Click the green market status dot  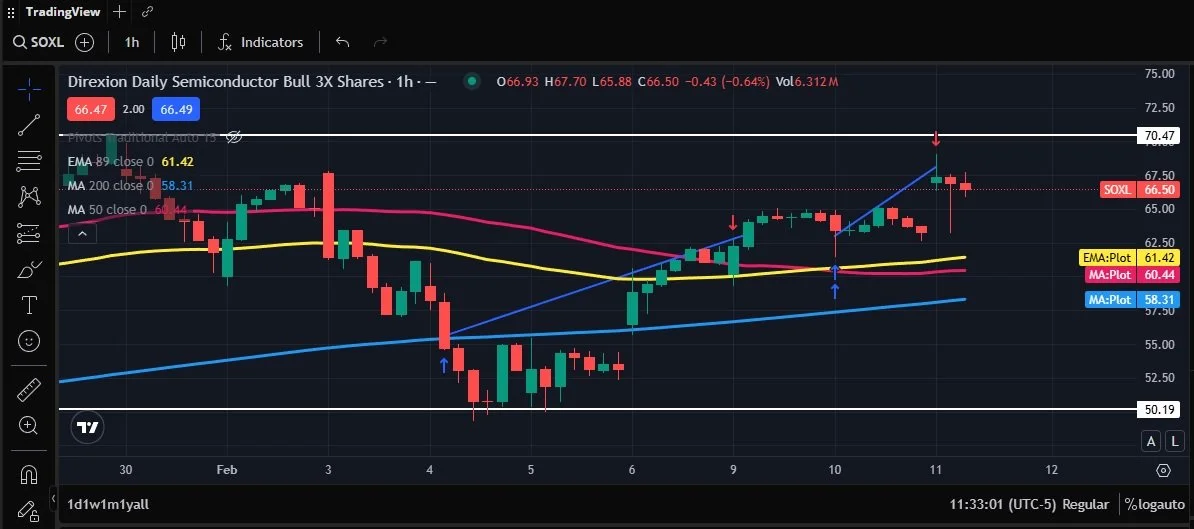point(472,81)
